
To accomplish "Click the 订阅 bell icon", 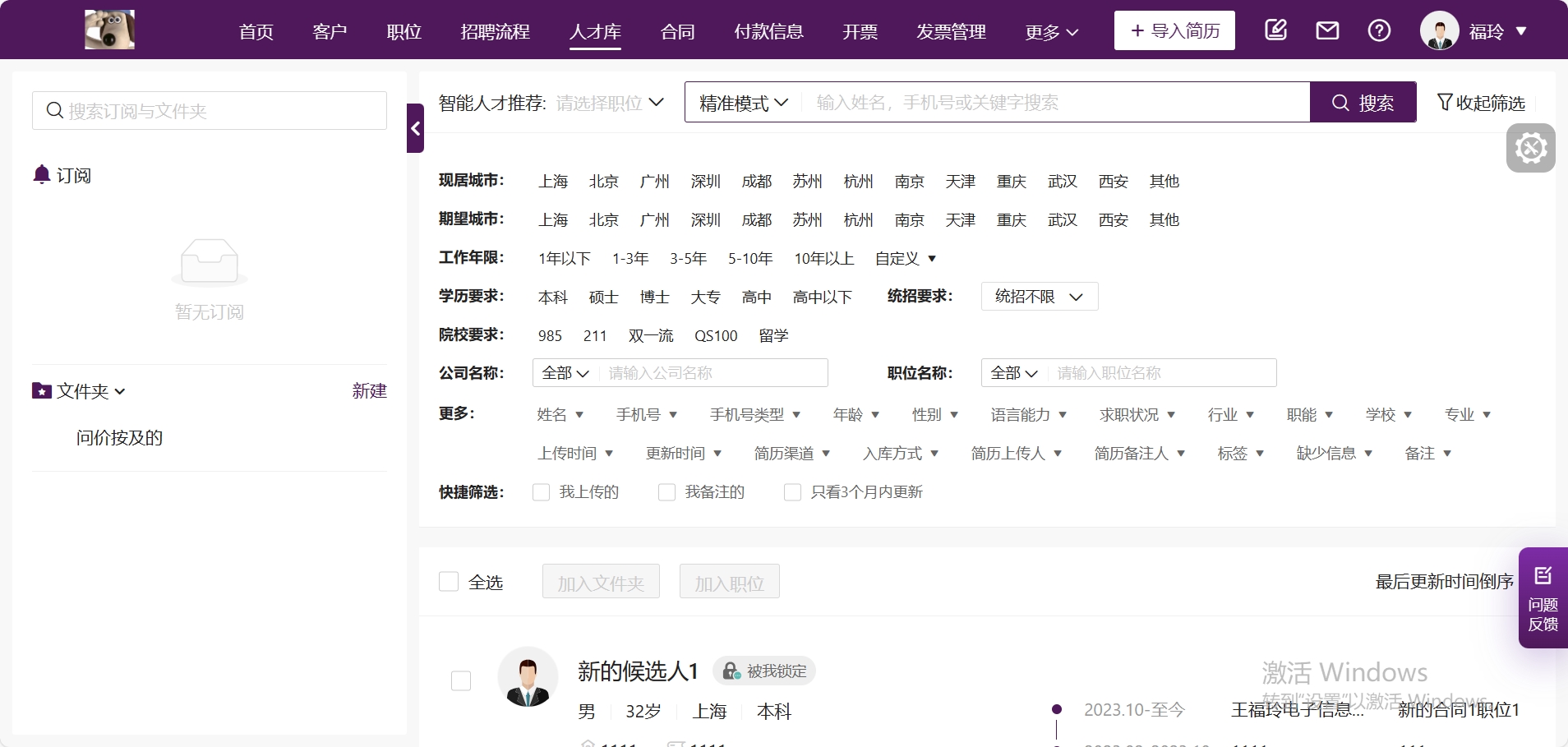I will (42, 175).
